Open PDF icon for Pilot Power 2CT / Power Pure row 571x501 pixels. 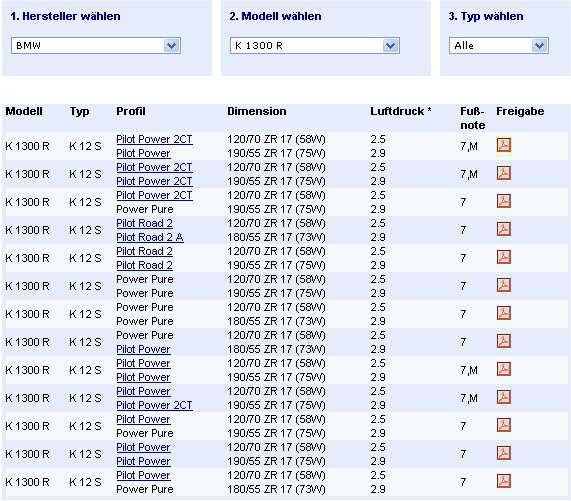tap(504, 201)
